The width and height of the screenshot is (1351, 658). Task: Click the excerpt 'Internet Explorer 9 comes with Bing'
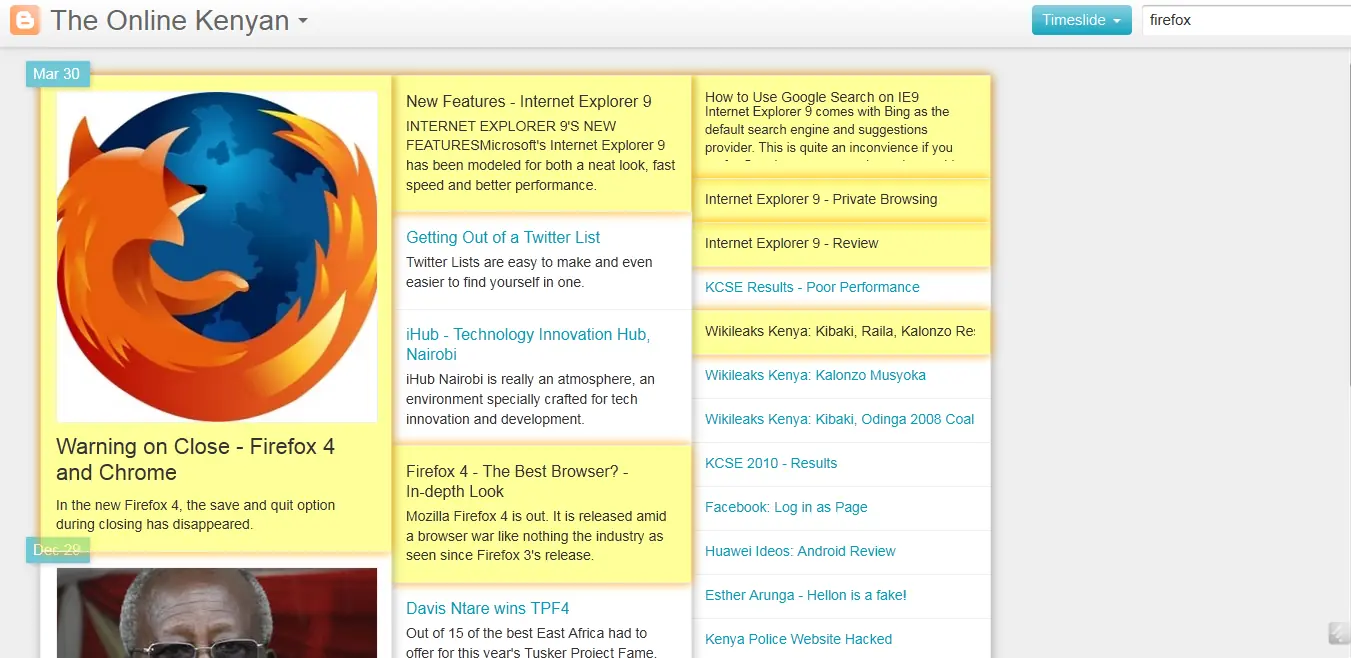(830, 134)
